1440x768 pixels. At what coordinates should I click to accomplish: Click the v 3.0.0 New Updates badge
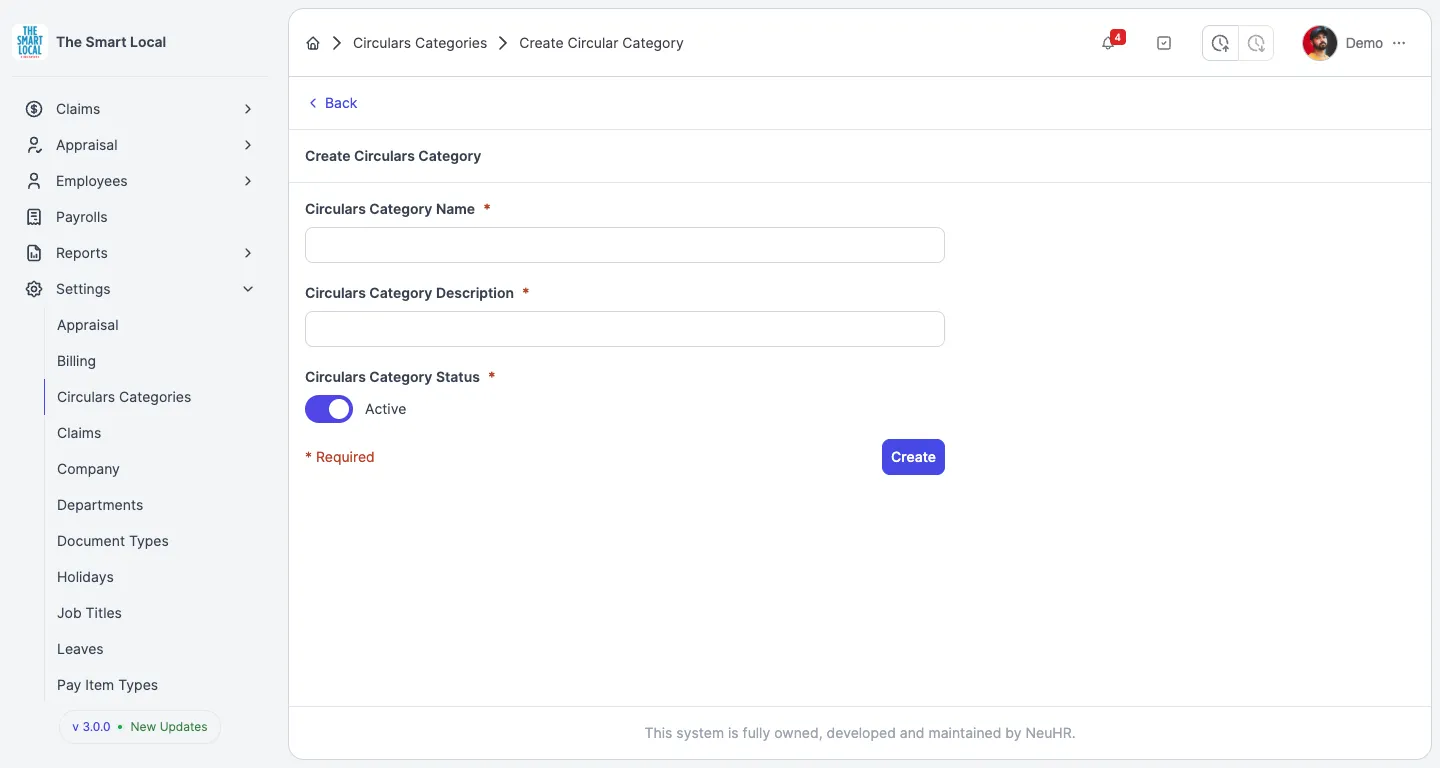(x=140, y=727)
